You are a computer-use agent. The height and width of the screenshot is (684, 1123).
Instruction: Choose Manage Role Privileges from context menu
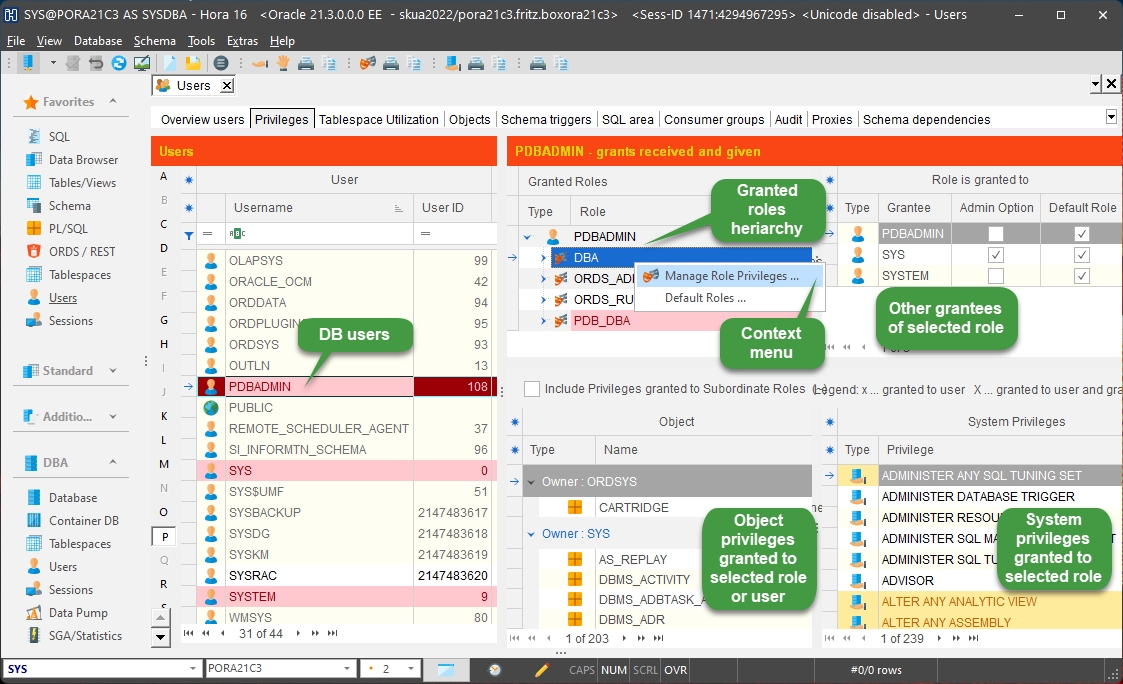tap(730, 276)
